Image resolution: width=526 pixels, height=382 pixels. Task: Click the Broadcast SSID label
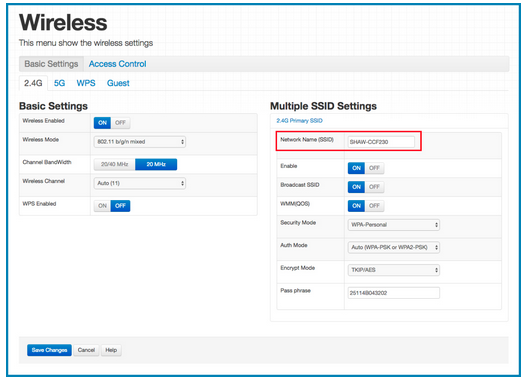pos(300,185)
